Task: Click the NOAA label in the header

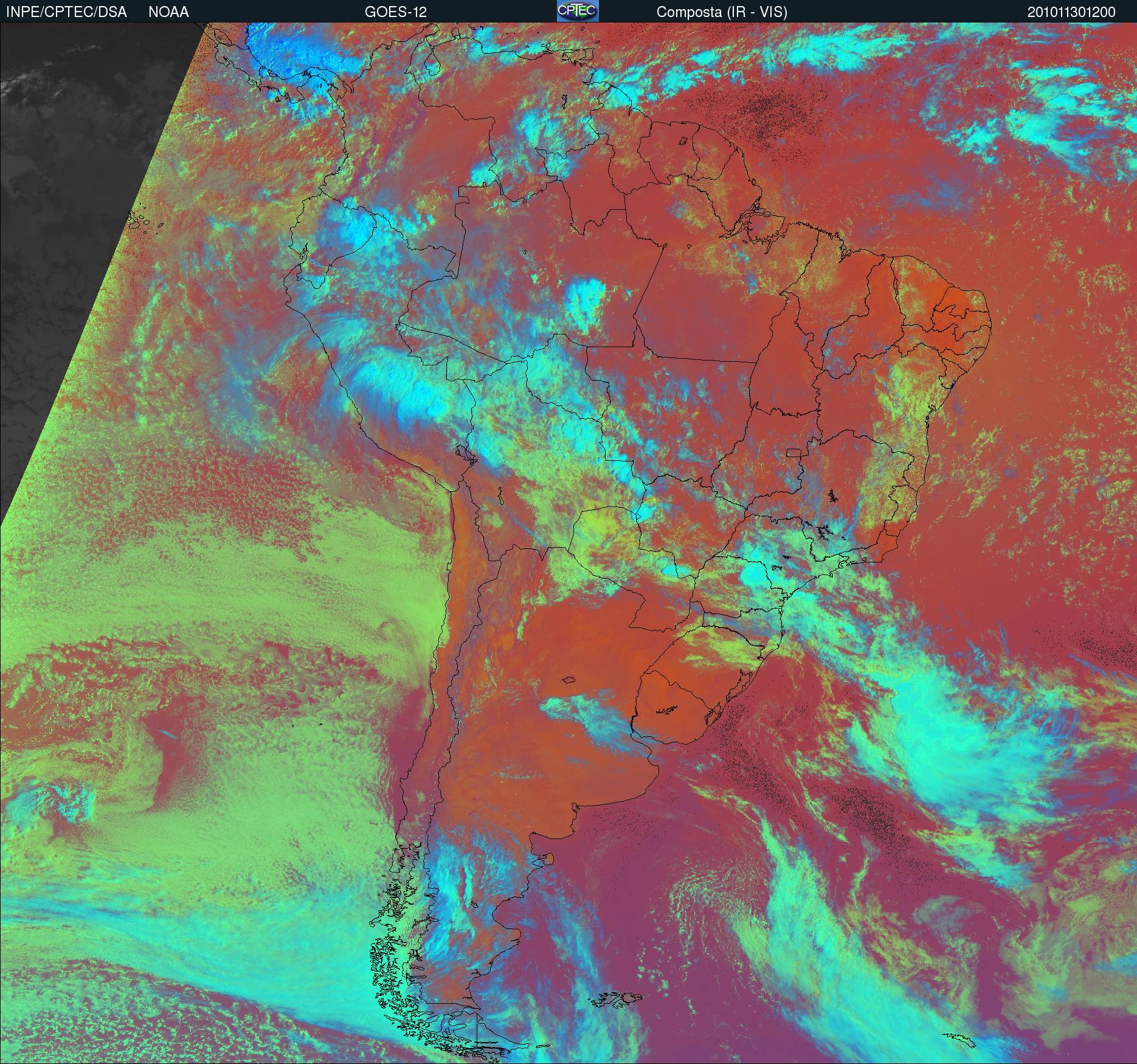Action: pos(168,12)
